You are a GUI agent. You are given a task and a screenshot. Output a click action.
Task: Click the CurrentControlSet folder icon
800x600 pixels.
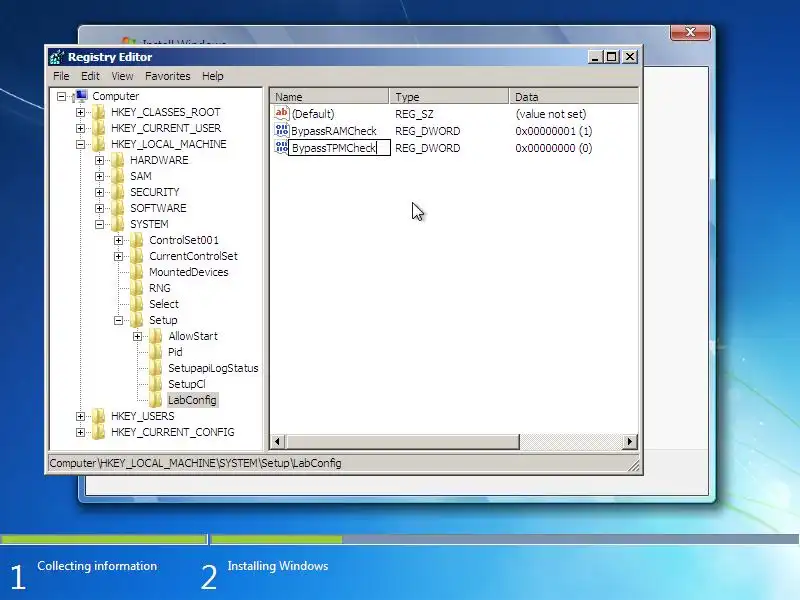pyautogui.click(x=137, y=256)
